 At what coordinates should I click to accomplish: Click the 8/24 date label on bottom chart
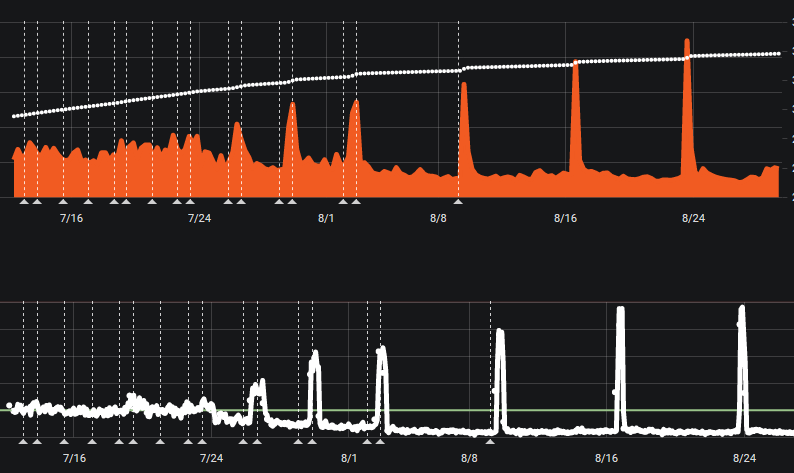744,457
